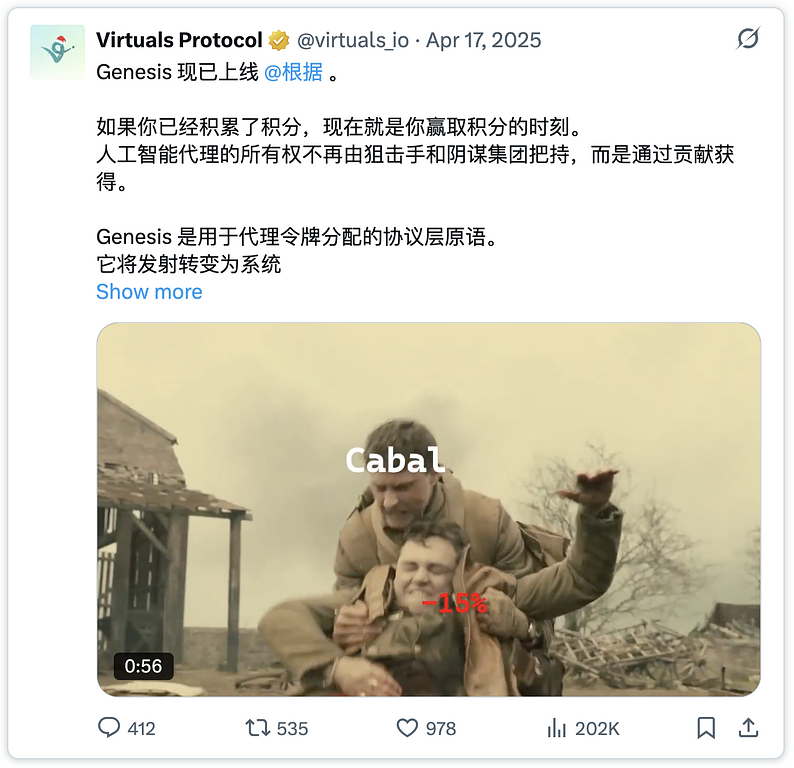This screenshot has width=794, height=768.
Task: Open view analytics bar chart icon
Action: click(x=557, y=728)
